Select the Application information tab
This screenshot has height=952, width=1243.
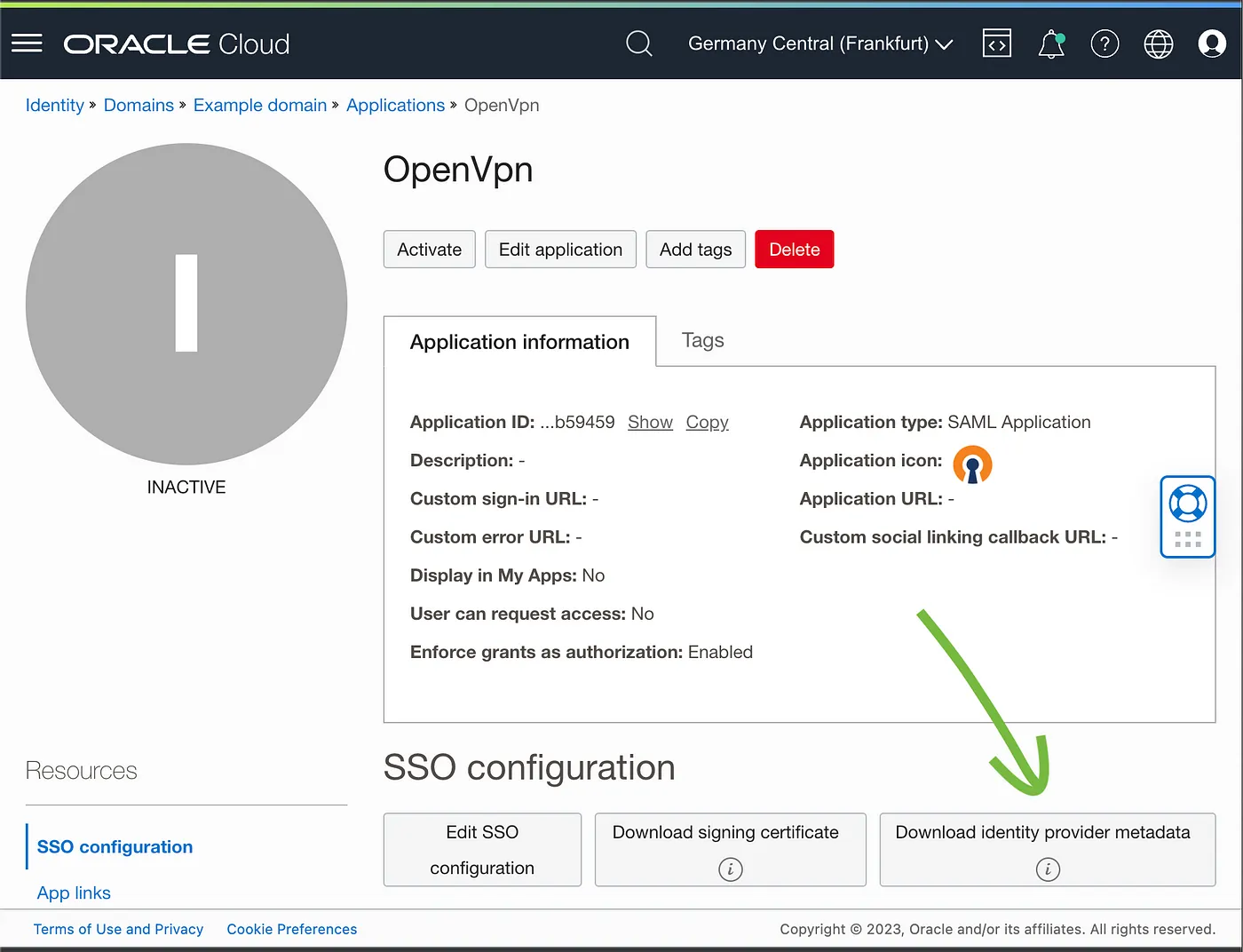[x=519, y=342]
